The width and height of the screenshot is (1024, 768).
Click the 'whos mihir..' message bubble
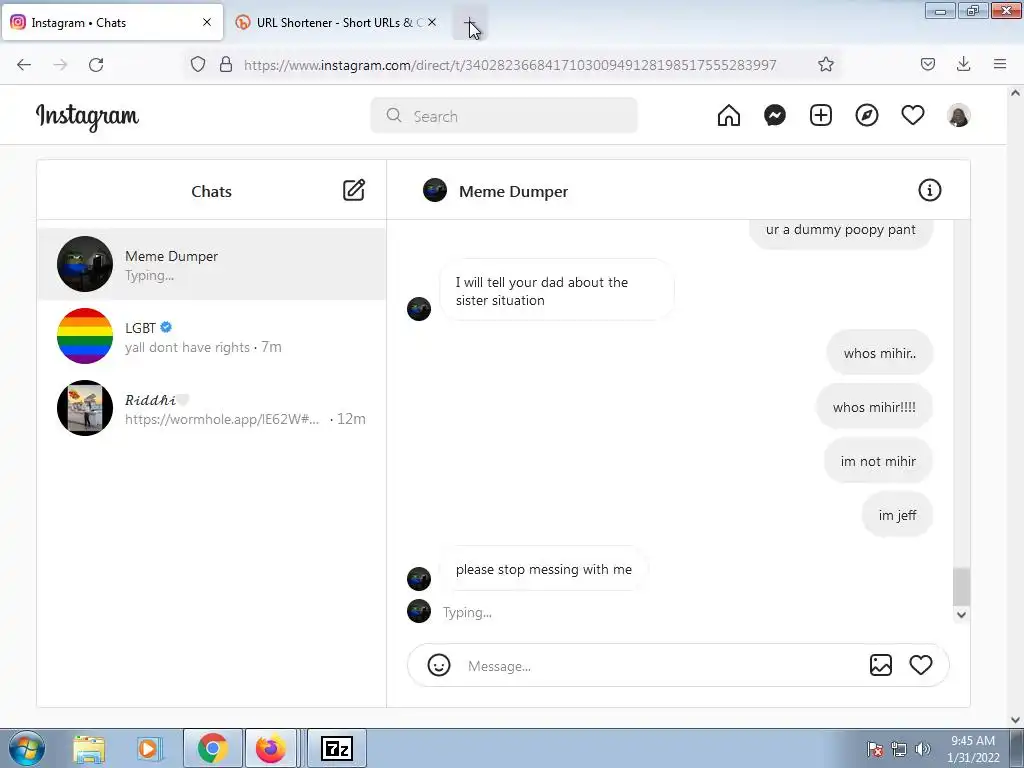click(879, 353)
